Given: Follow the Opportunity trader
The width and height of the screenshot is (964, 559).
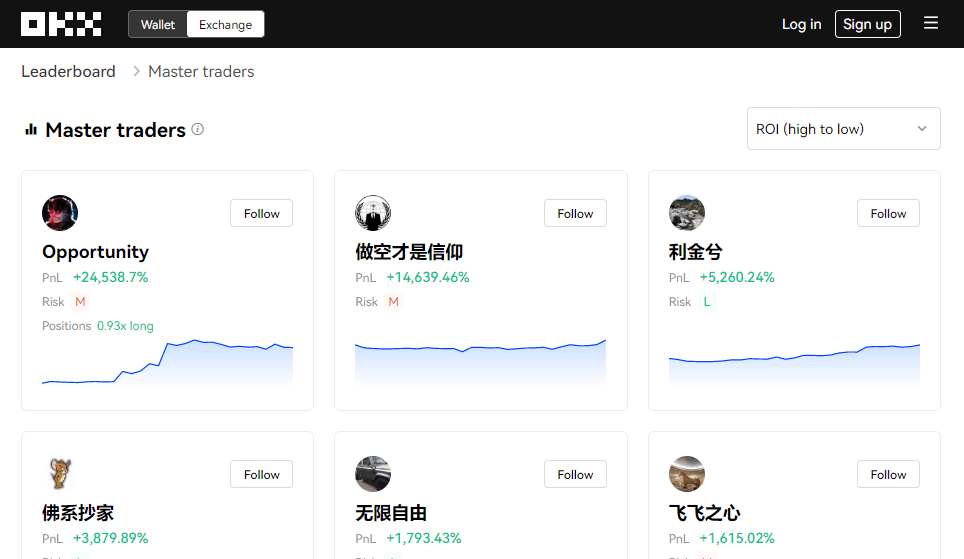Looking at the screenshot, I should coord(262,213).
